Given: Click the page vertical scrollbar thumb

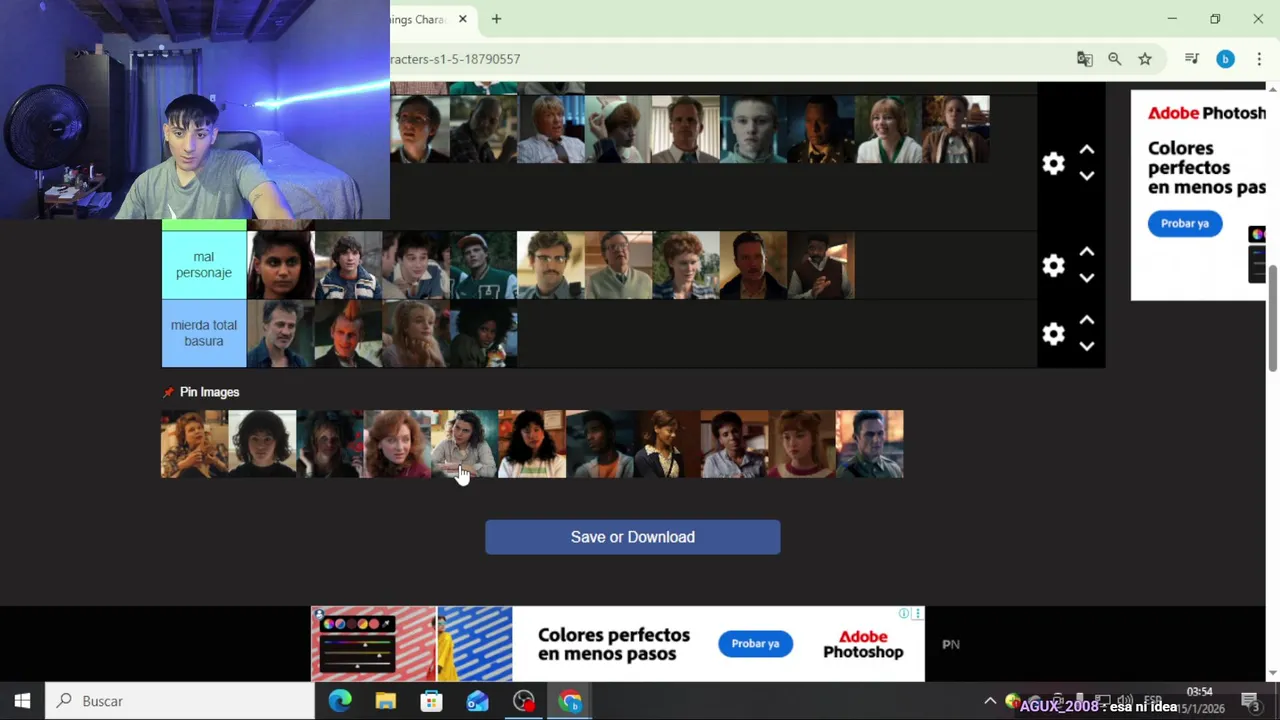Looking at the screenshot, I should [1273, 319].
